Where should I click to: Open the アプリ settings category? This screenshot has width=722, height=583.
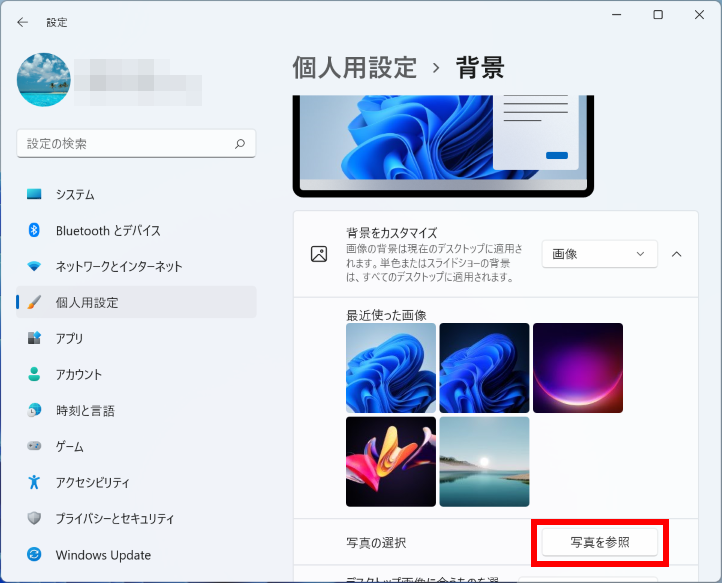(136, 338)
